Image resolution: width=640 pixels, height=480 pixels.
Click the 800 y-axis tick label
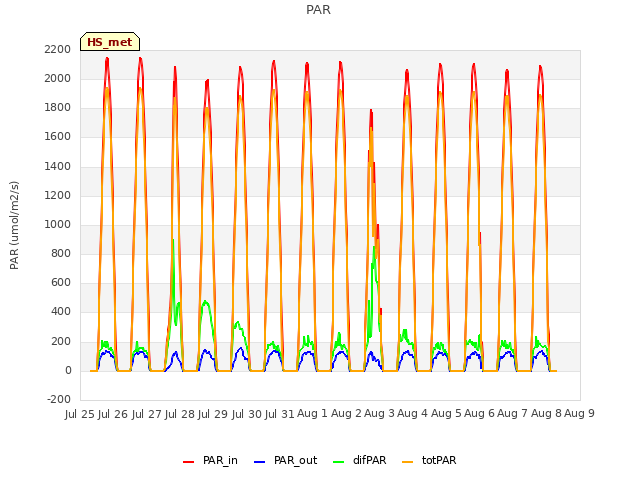pyautogui.click(x=61, y=253)
